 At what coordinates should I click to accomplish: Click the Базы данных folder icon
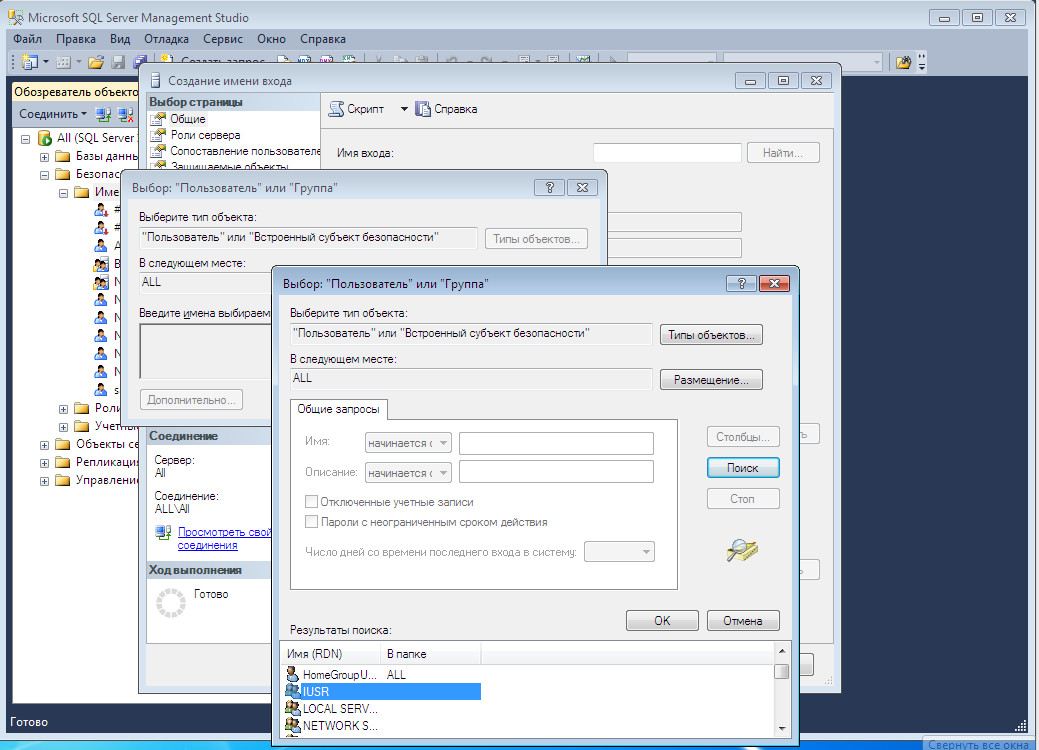click(63, 156)
